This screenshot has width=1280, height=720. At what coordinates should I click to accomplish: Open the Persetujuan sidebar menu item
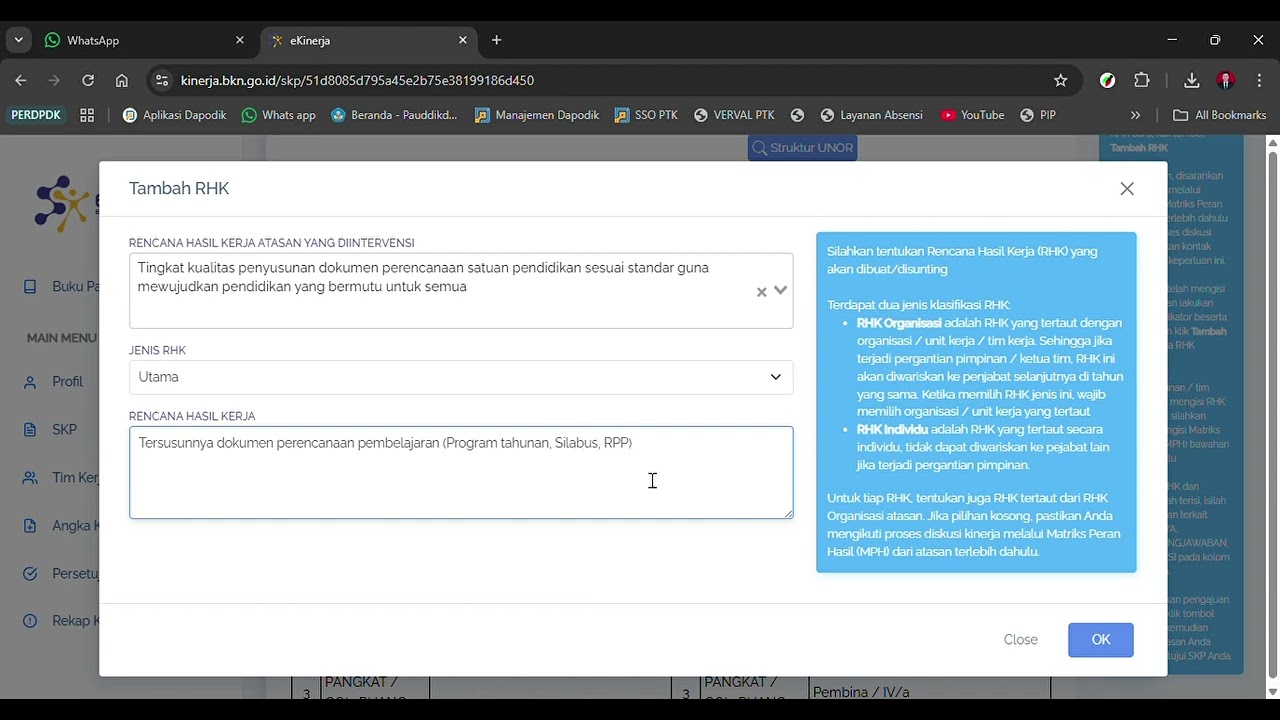click(60, 574)
